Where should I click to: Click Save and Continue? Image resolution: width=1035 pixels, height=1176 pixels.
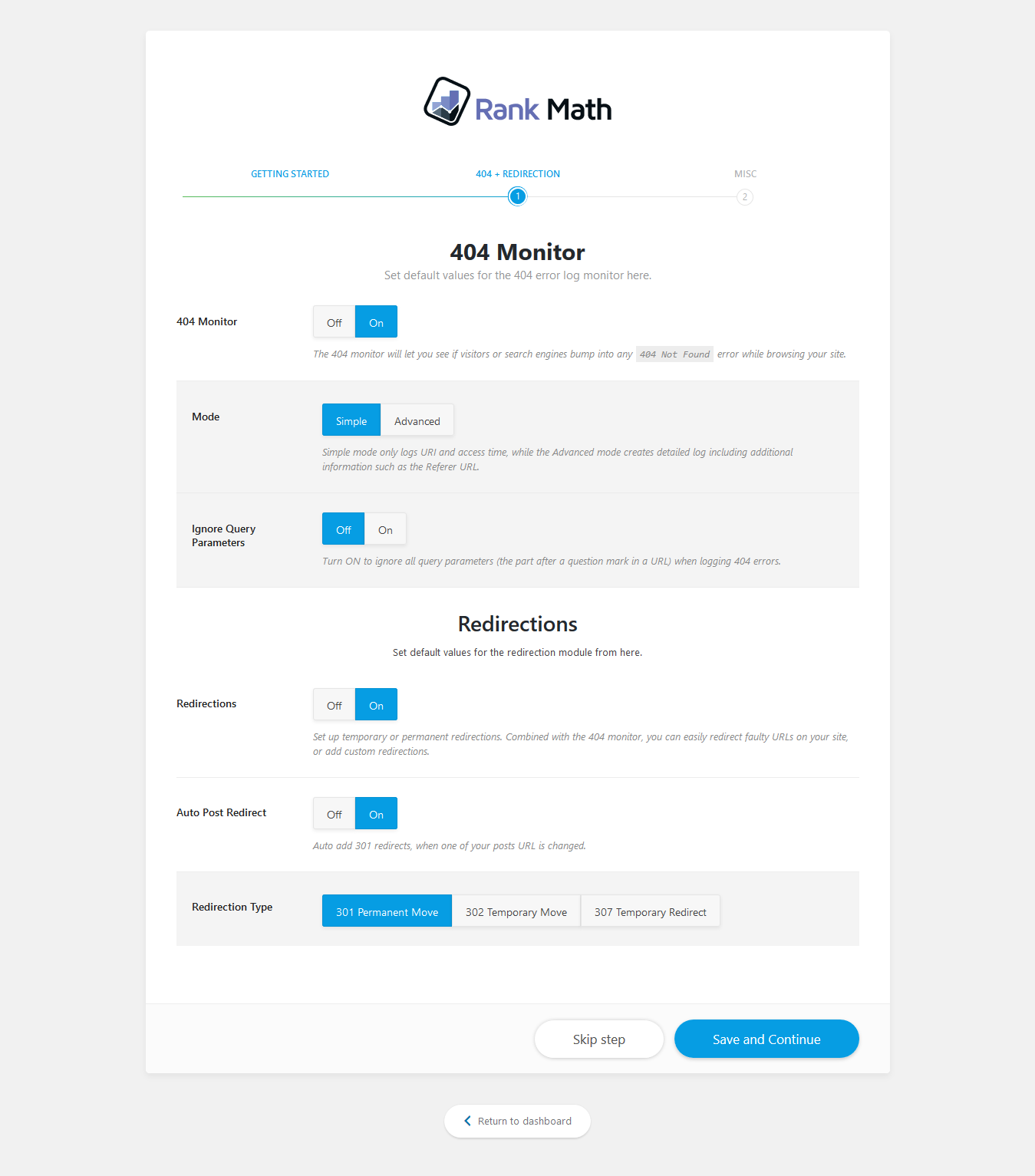click(x=766, y=1039)
